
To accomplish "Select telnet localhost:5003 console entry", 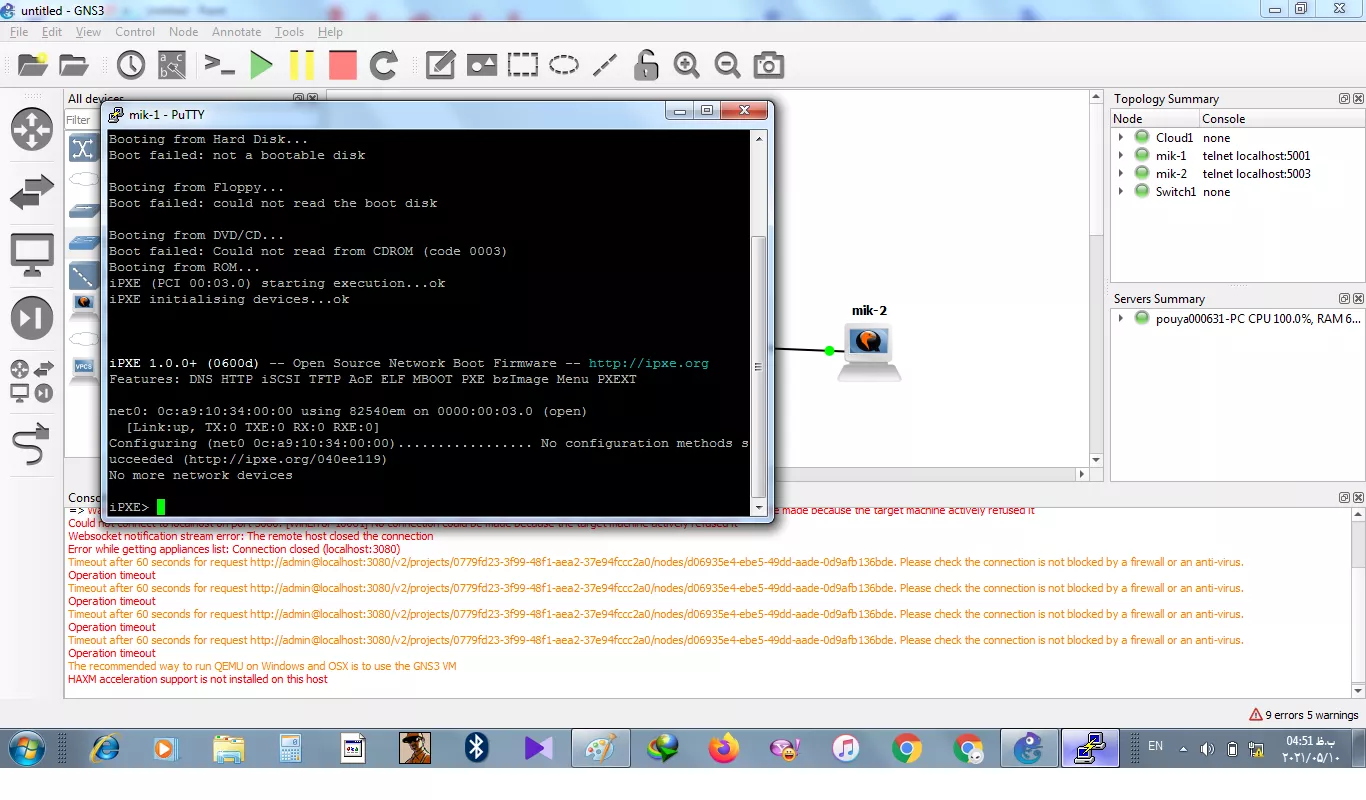I will [1256, 174].
